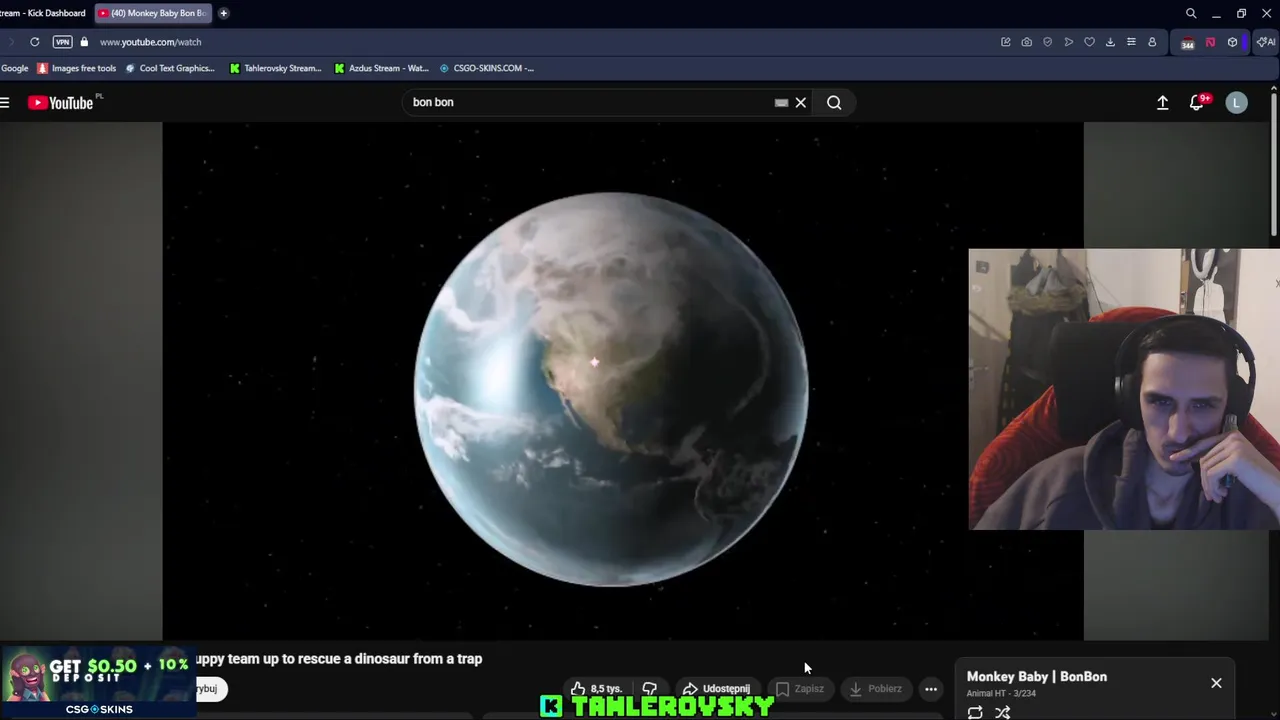Open more actions three-dot menu

pyautogui.click(x=931, y=688)
